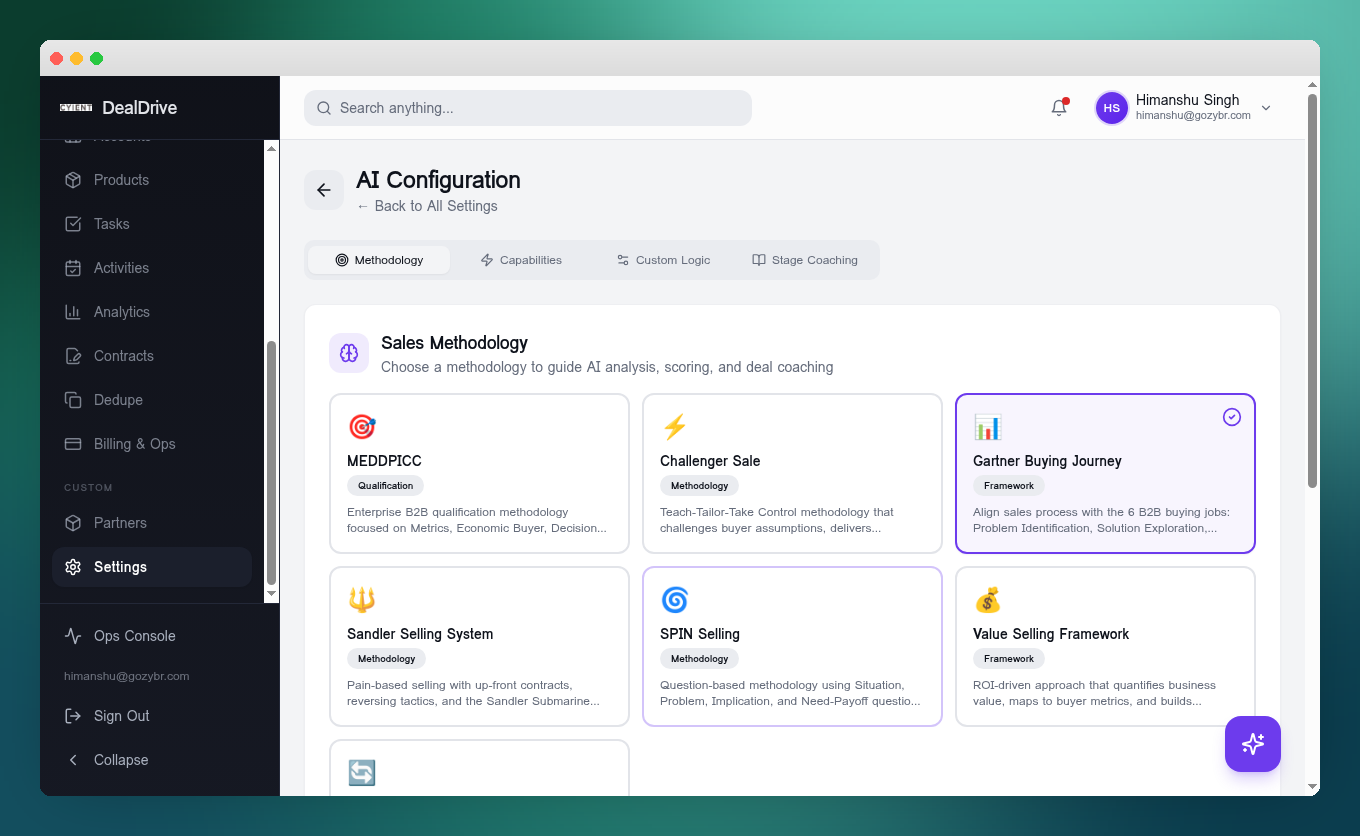The image size is (1360, 836).
Task: Click the notification bell icon
Action: pyautogui.click(x=1059, y=108)
